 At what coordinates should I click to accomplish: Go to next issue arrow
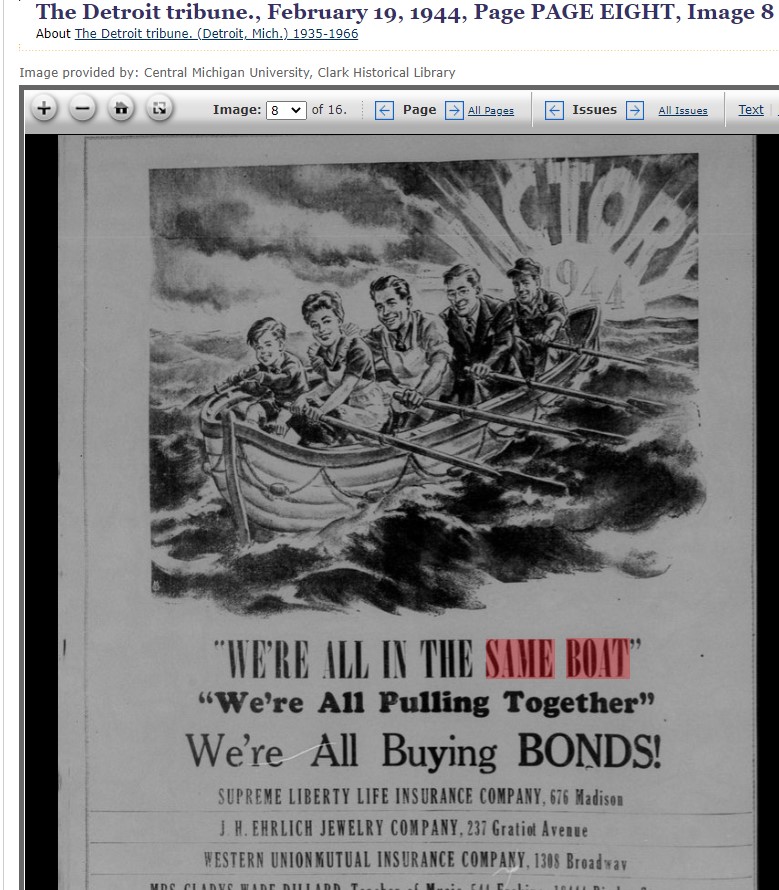coord(635,110)
